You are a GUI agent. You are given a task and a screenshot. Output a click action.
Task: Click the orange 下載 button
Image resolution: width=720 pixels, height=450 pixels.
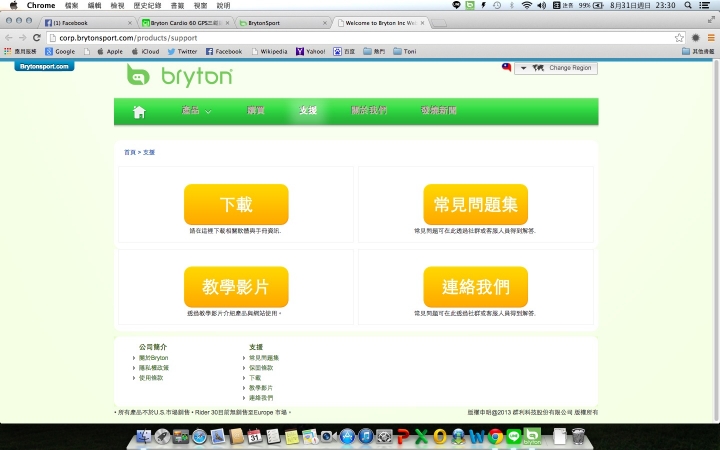pyautogui.click(x=236, y=204)
